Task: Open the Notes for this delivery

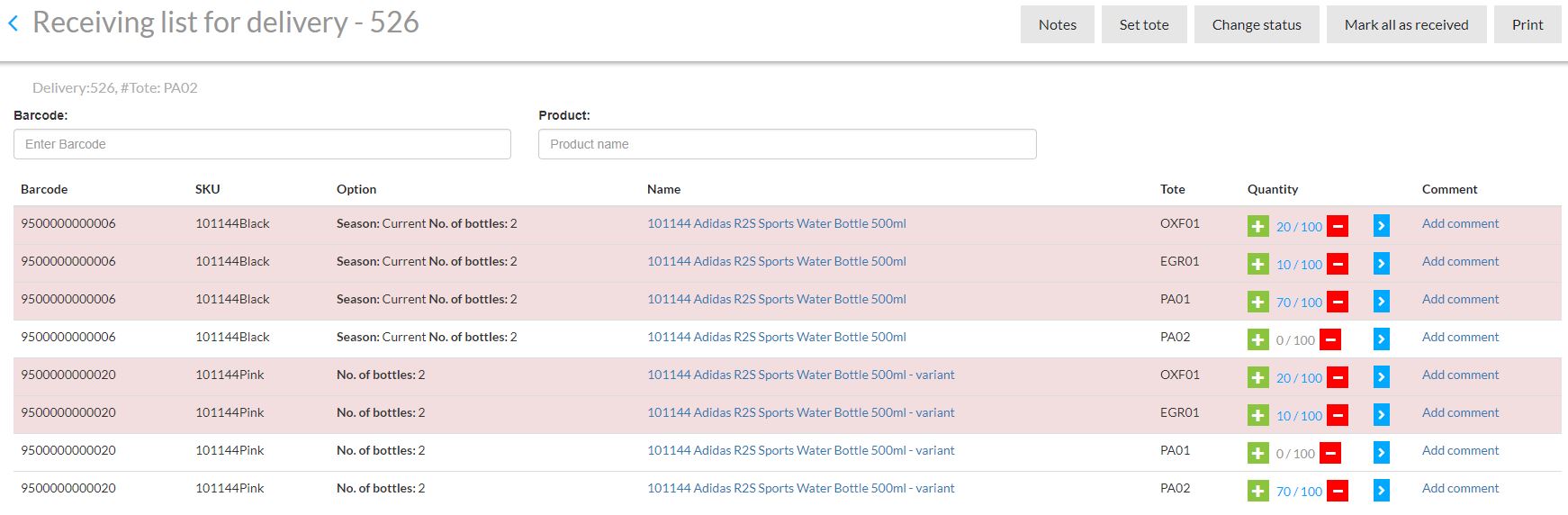Action: point(1057,24)
